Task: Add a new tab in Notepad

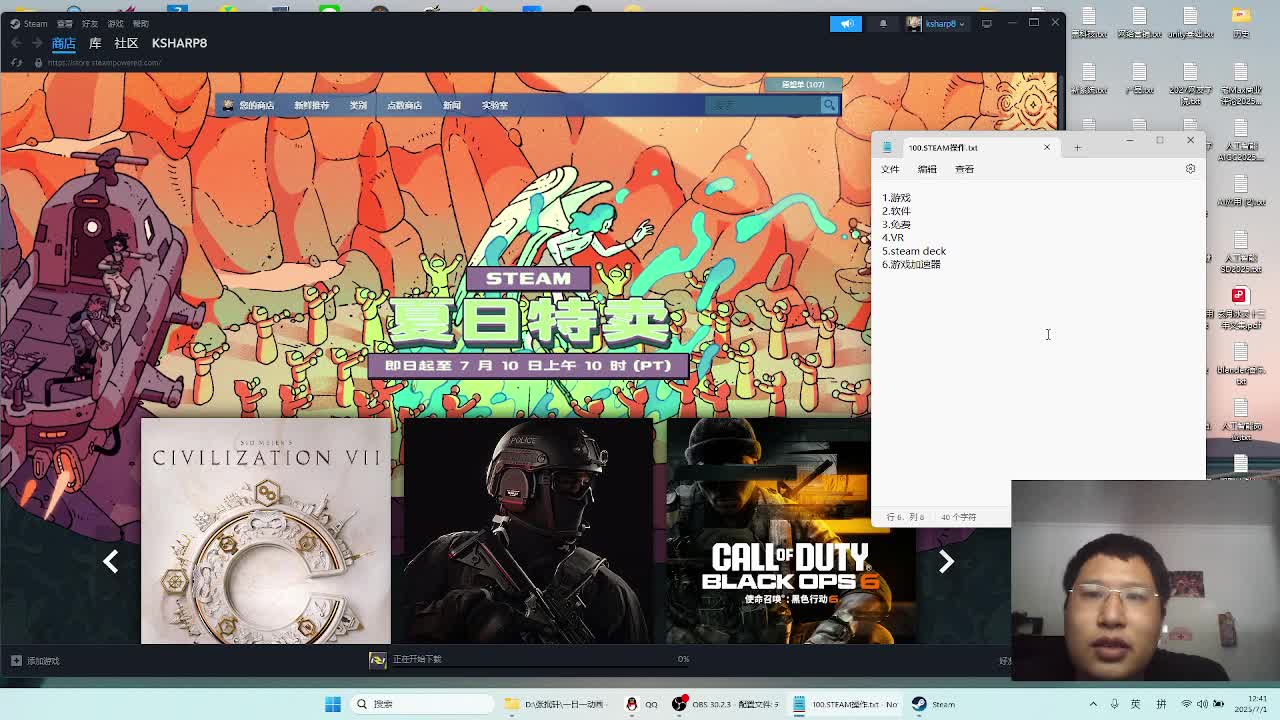Action: pyautogui.click(x=1077, y=148)
